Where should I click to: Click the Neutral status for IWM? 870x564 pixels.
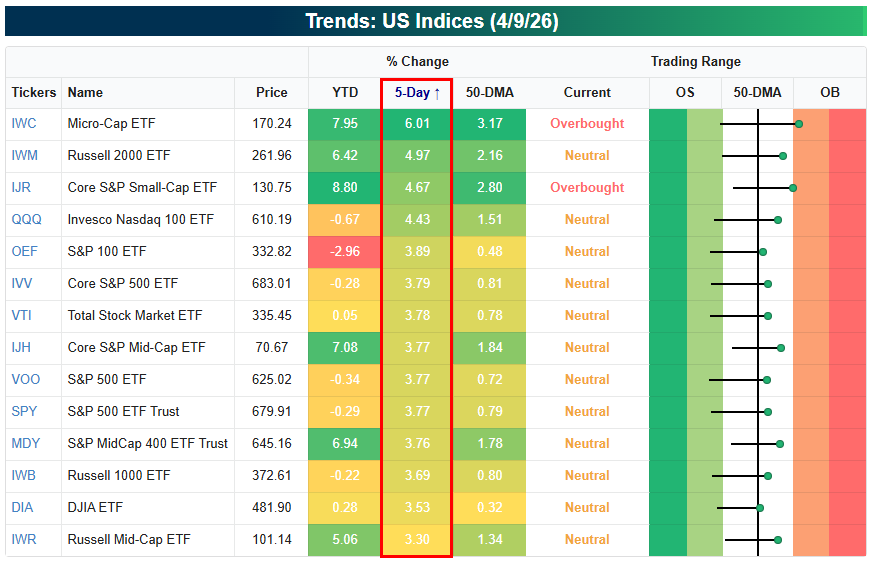coord(587,156)
